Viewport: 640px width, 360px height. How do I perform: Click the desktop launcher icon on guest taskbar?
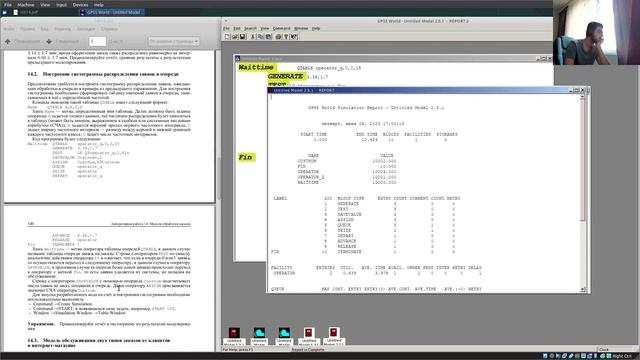coord(4,12)
